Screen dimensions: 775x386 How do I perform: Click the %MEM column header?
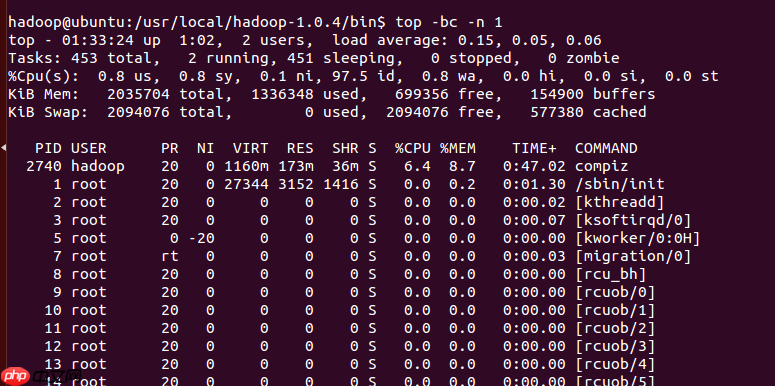tap(458, 148)
